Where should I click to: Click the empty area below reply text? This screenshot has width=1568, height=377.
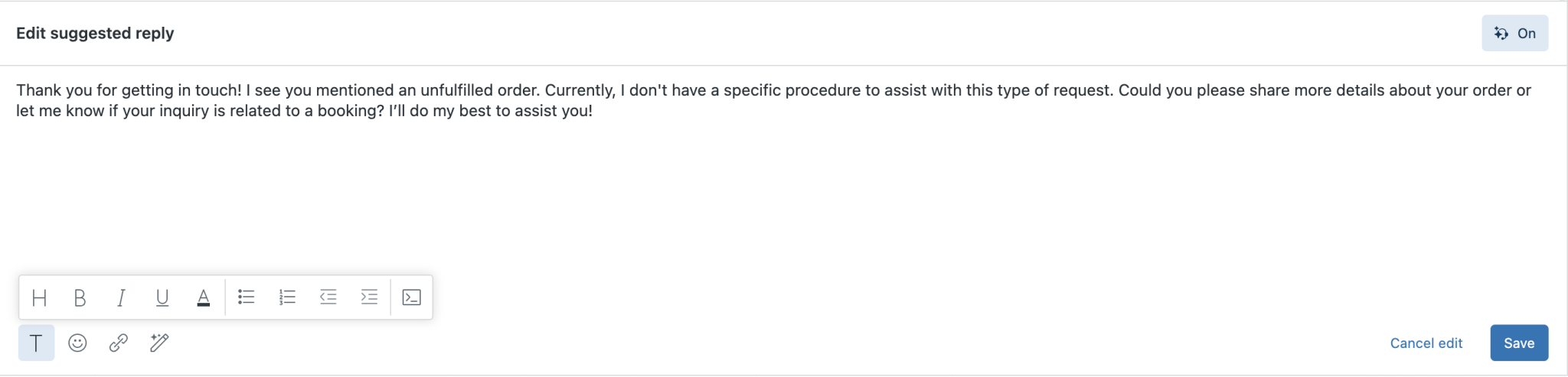coord(766,191)
